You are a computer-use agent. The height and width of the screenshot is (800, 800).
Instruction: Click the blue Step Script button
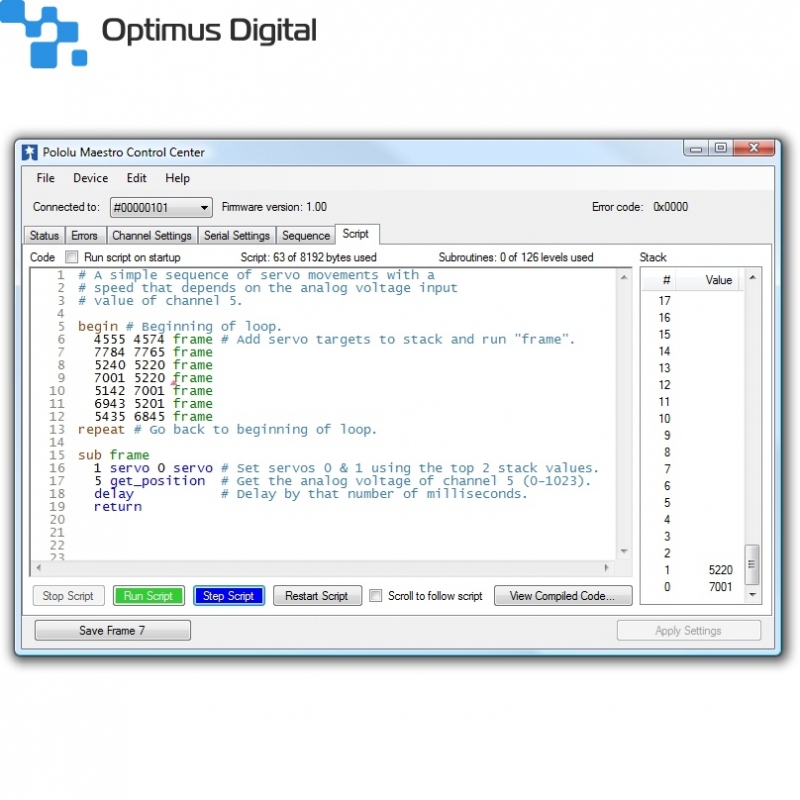(229, 596)
